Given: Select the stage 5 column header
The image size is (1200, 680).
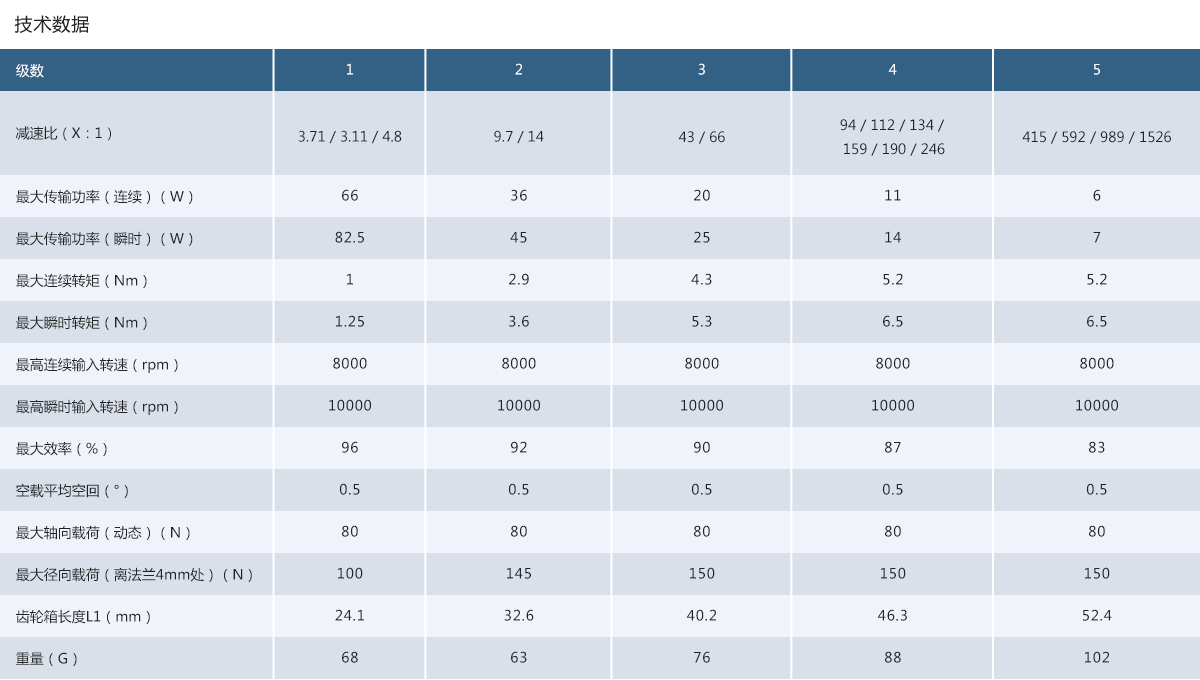Looking at the screenshot, I should 1096,70.
